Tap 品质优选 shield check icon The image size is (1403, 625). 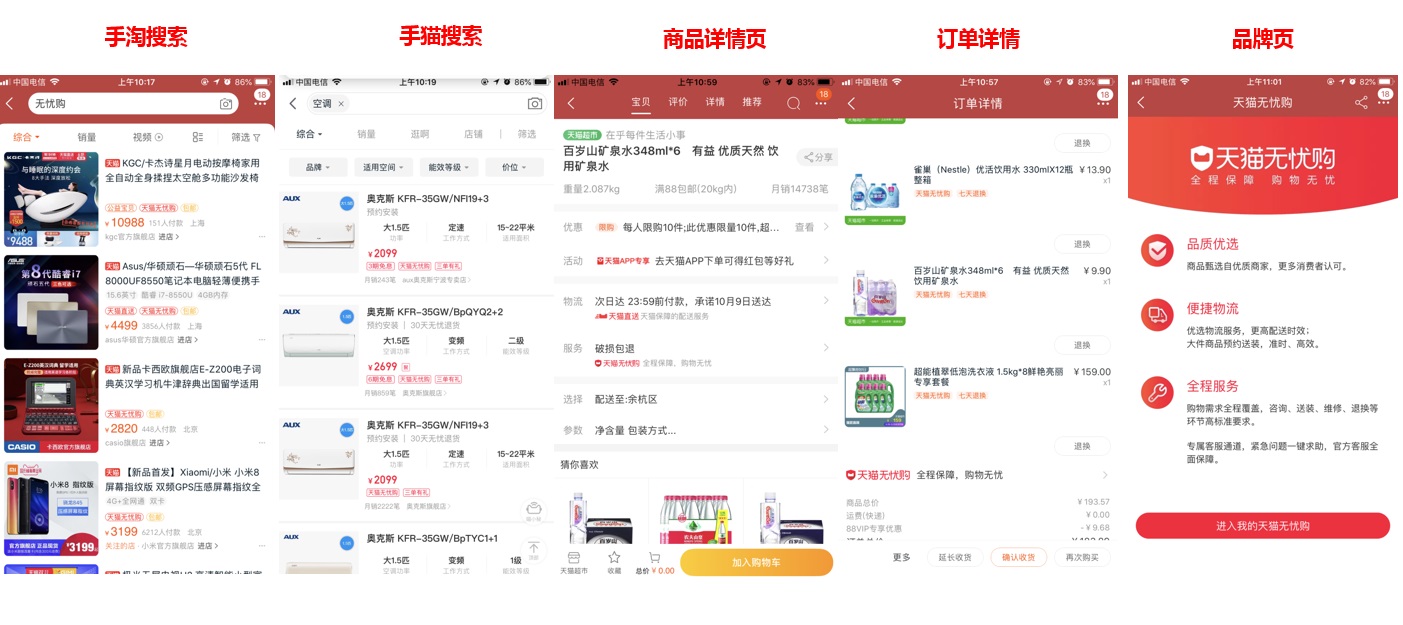pos(1157,250)
